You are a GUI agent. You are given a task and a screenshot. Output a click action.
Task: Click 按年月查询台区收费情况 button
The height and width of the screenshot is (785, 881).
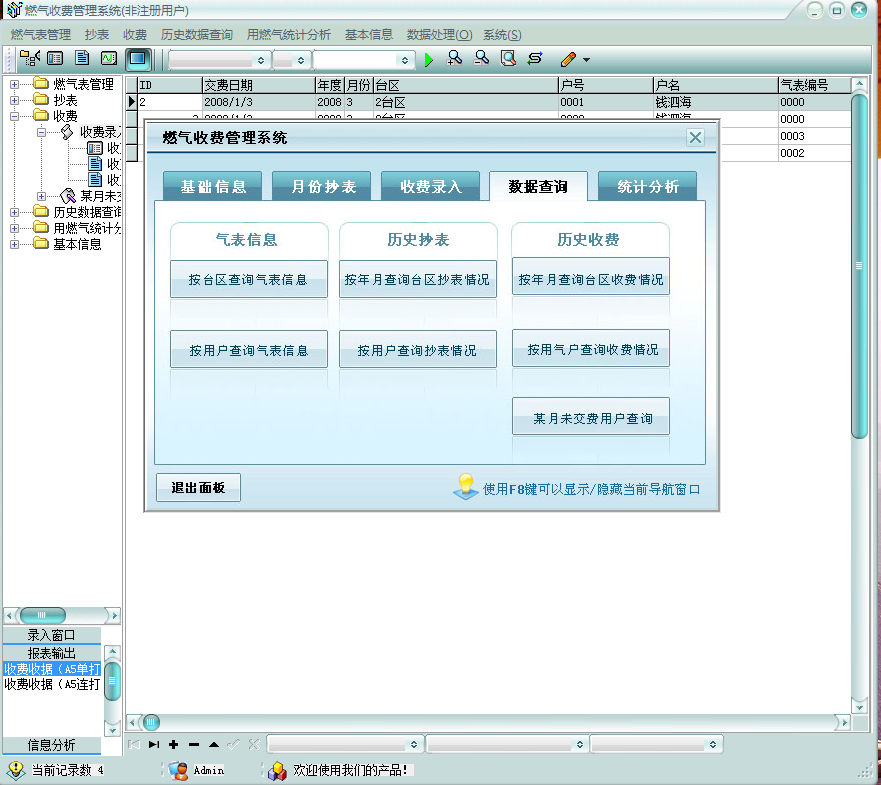coord(591,276)
